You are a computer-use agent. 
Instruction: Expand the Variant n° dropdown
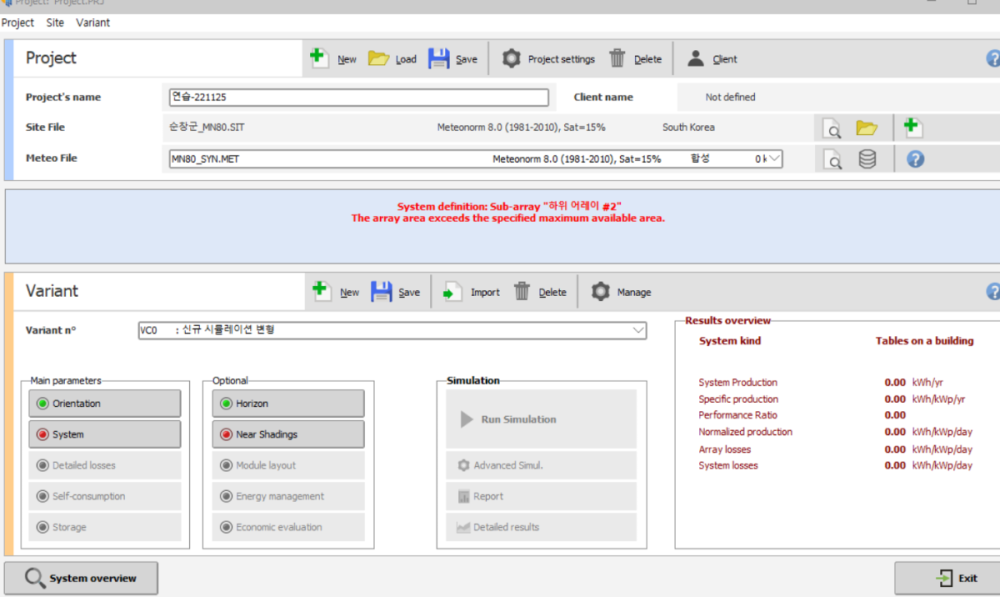coord(638,330)
